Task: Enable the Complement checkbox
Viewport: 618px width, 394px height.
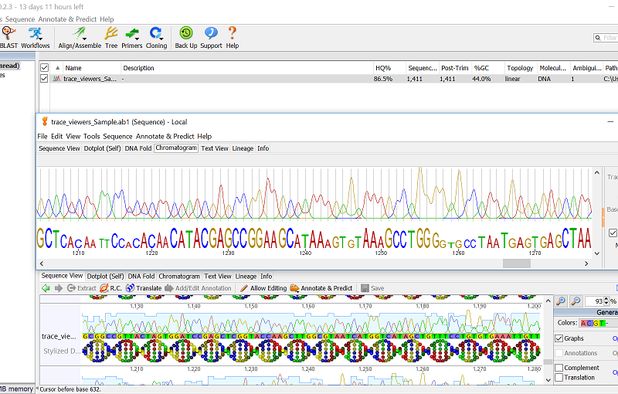Action: (x=558, y=368)
